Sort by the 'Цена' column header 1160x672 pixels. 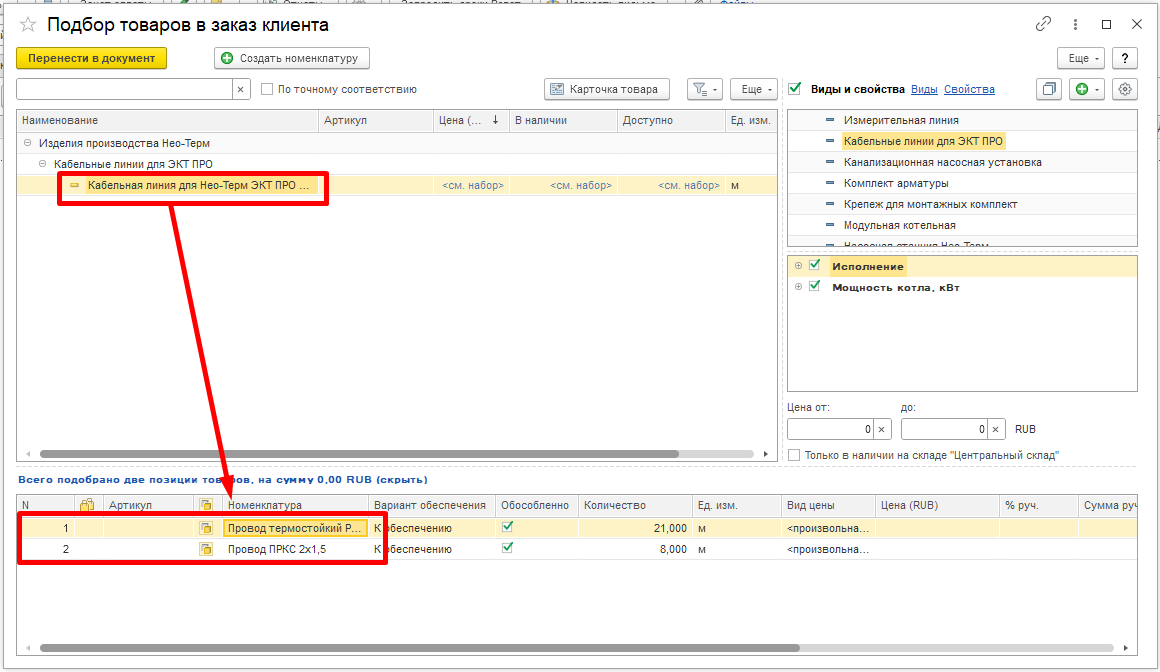(x=471, y=121)
